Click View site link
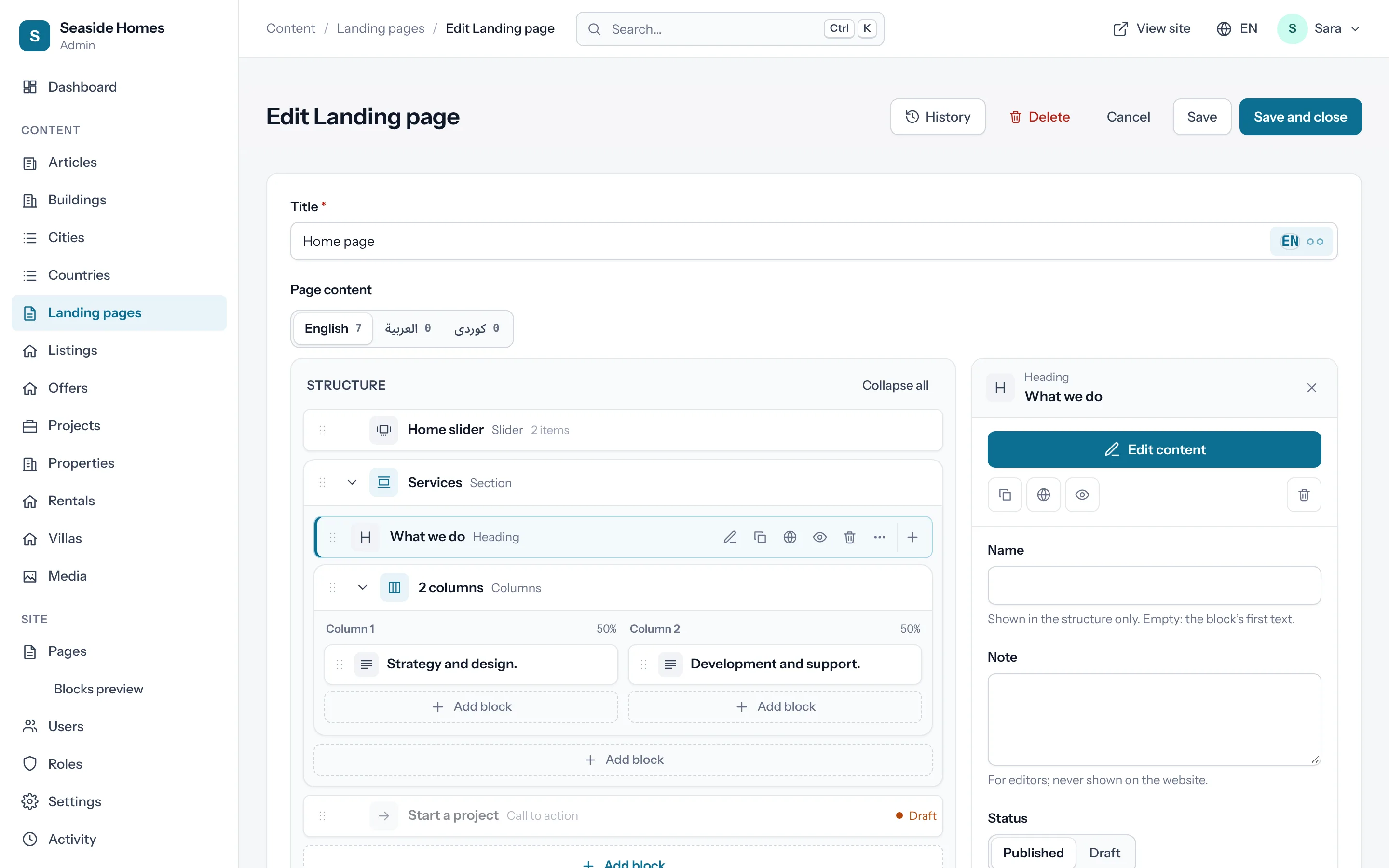Image resolution: width=1389 pixels, height=868 pixels. click(1151, 29)
